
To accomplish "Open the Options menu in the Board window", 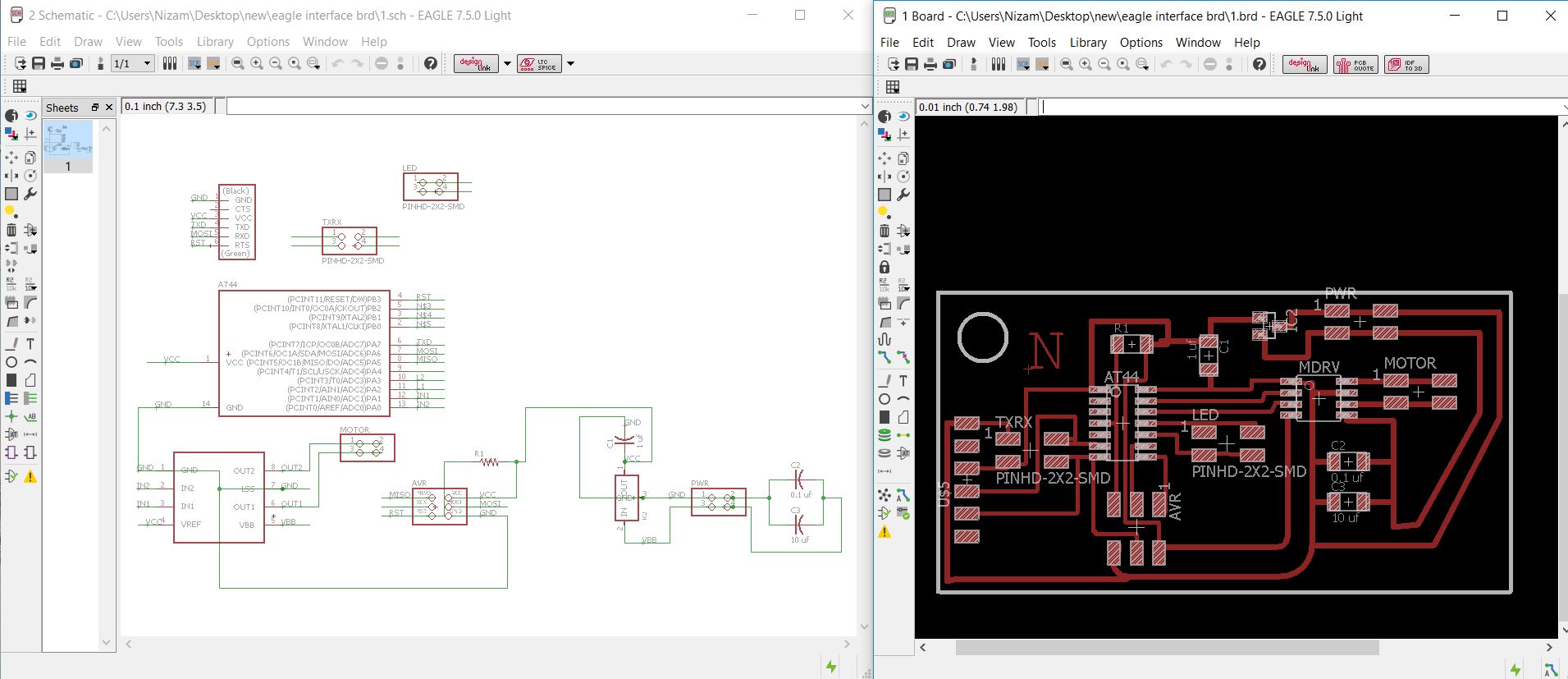I will (1141, 42).
